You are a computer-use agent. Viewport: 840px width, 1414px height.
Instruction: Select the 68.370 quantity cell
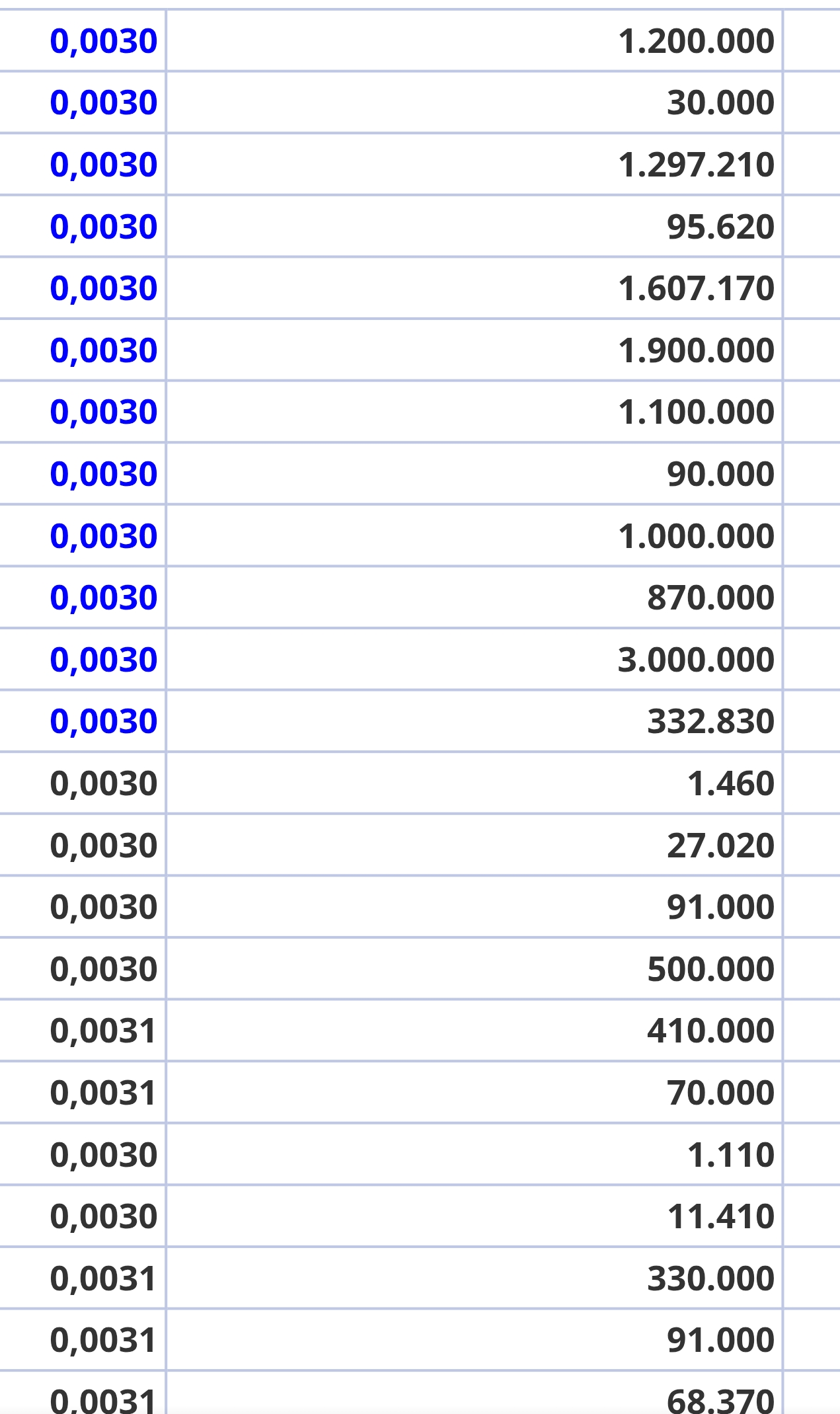click(475, 1394)
